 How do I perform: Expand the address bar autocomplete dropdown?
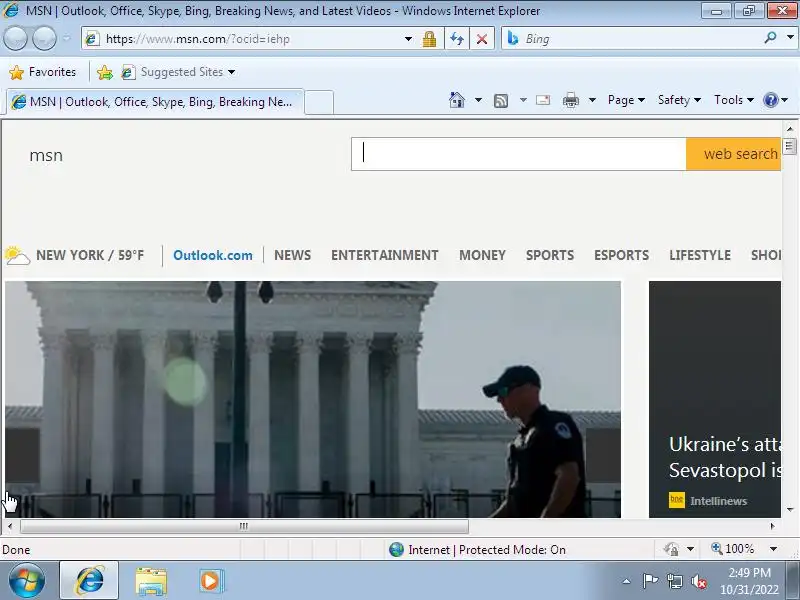coord(408,39)
